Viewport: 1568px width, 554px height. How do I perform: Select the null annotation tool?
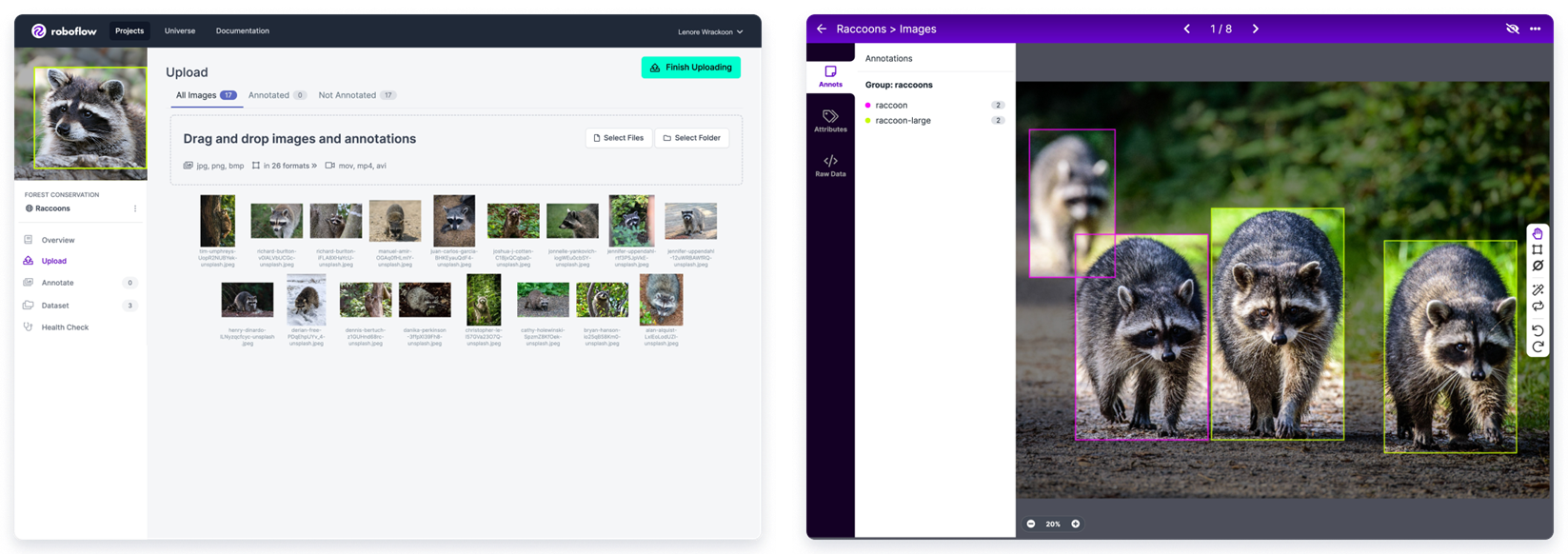point(1538,267)
